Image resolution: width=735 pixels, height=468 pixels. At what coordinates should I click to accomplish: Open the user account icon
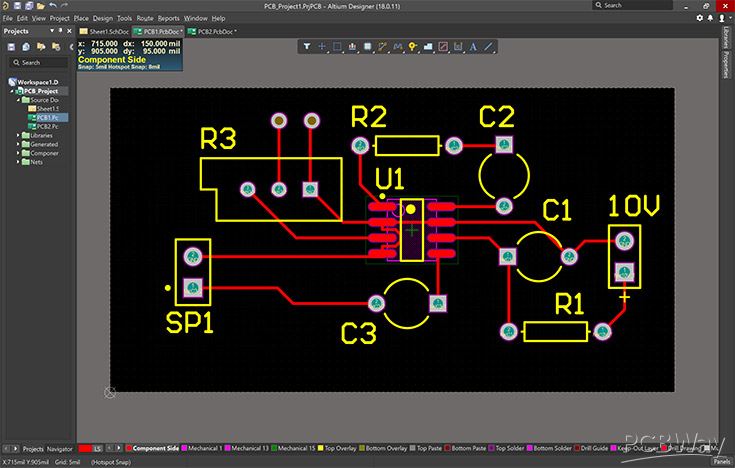(x=722, y=18)
